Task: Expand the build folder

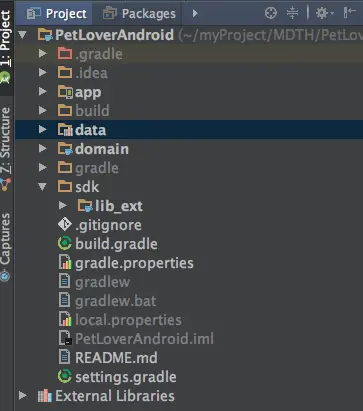Action: pos(43,110)
